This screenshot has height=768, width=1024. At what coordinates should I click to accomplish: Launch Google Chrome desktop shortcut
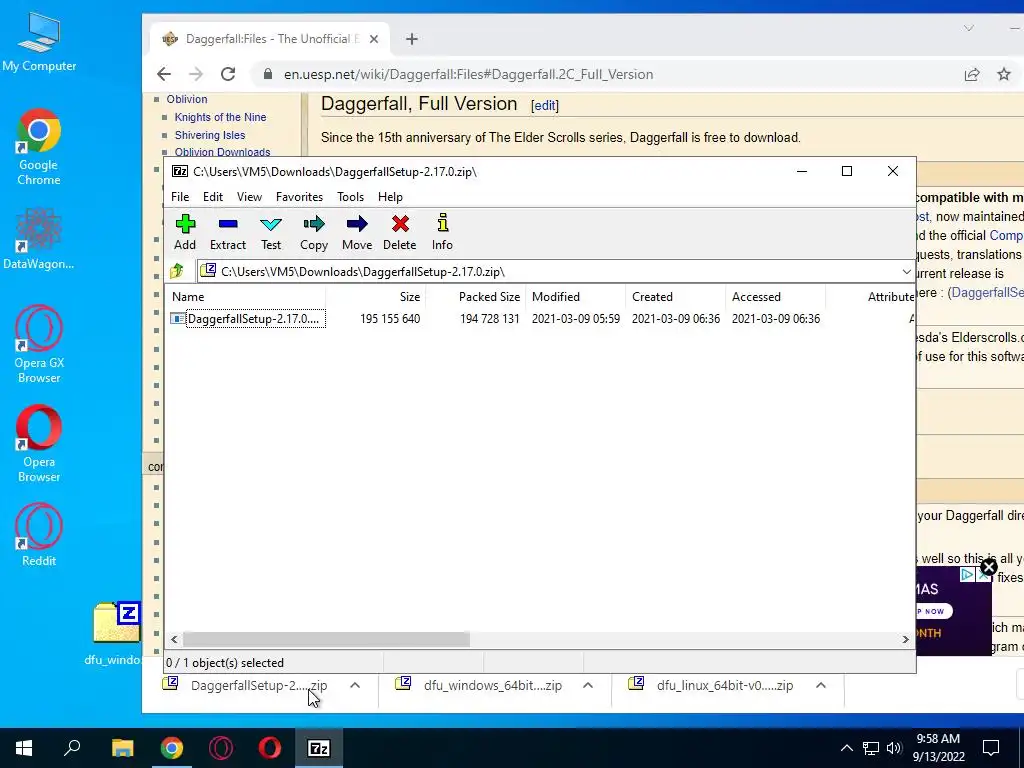(x=39, y=148)
